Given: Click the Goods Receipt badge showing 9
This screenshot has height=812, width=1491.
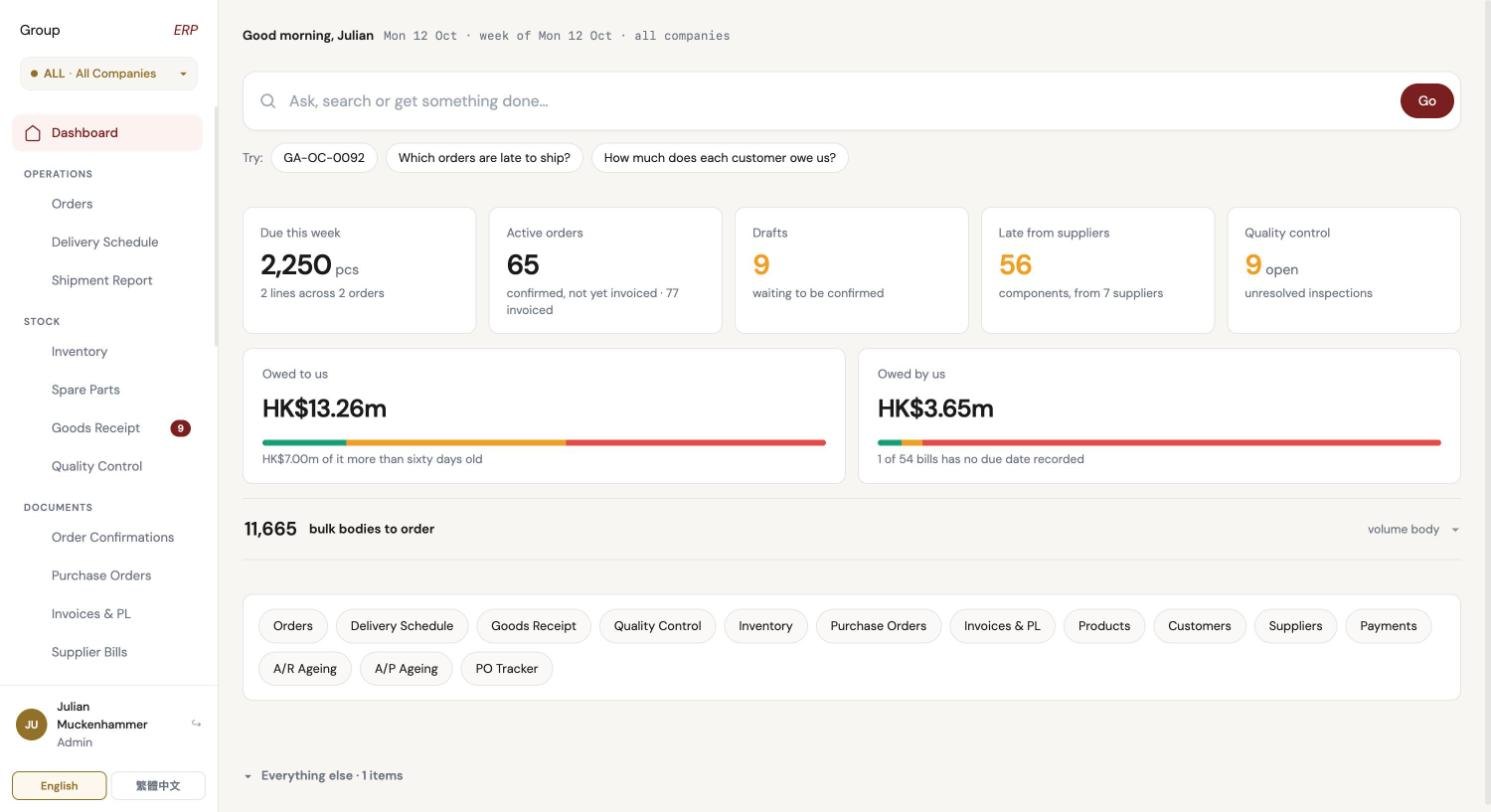Looking at the screenshot, I should (x=180, y=428).
